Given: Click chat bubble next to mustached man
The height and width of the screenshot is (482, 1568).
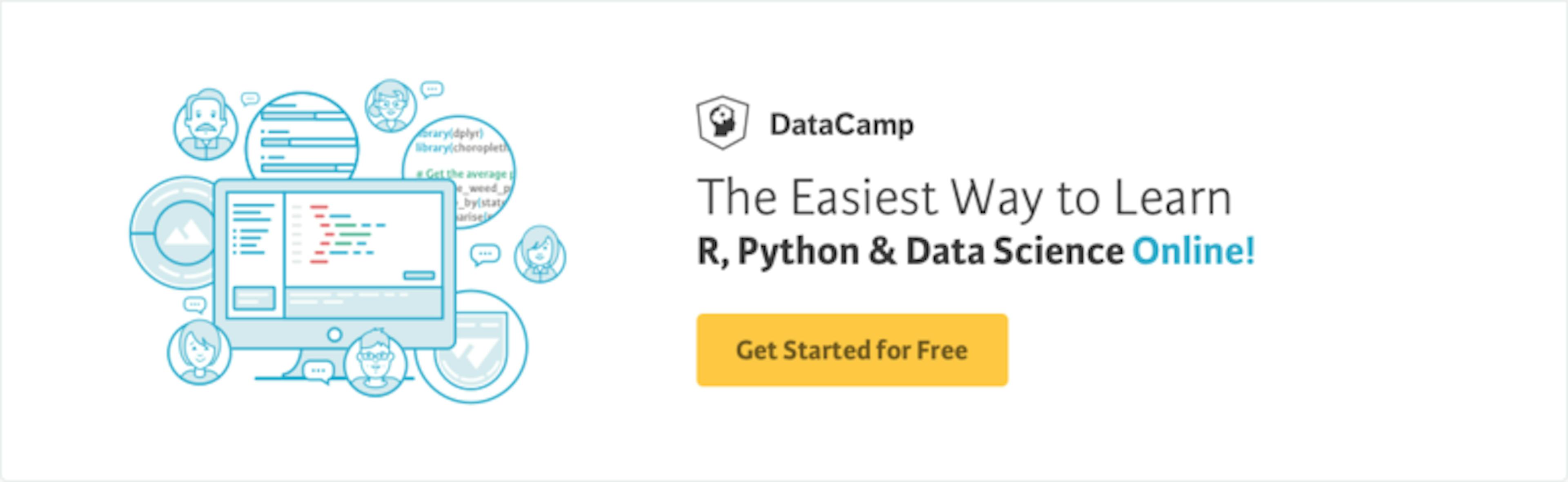Looking at the screenshot, I should [x=250, y=99].
